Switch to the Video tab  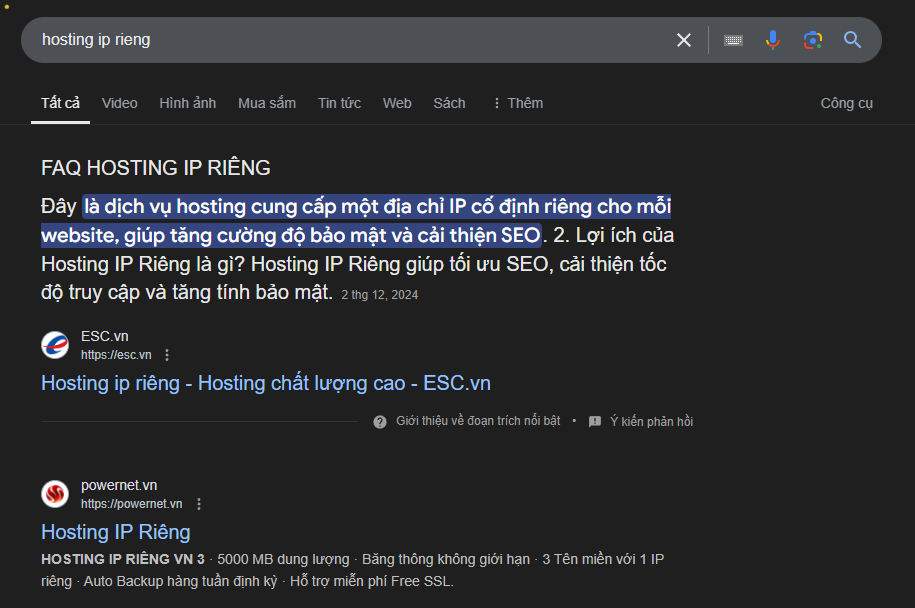tap(119, 103)
